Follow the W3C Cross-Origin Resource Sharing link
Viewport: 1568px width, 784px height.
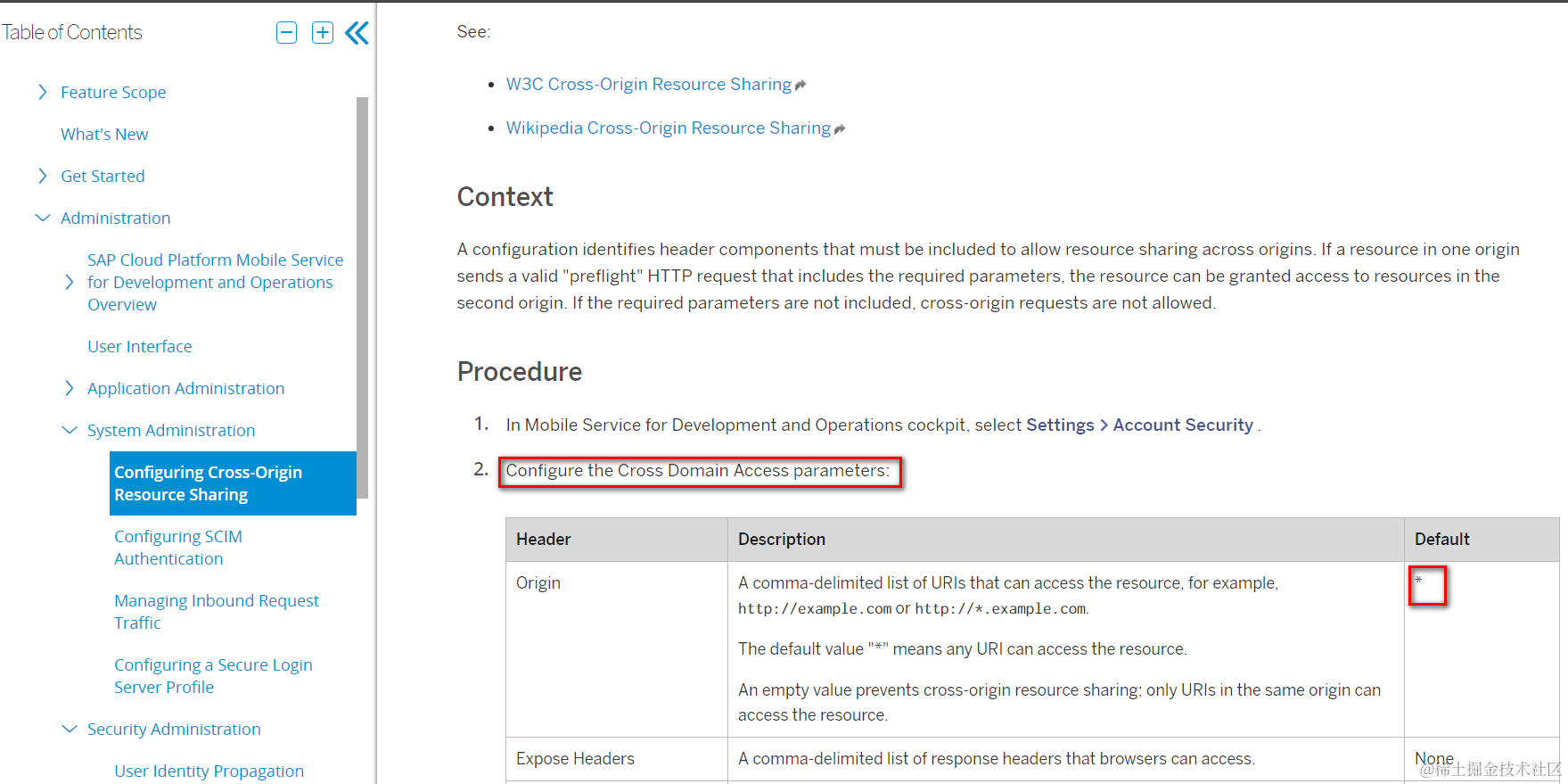648,84
